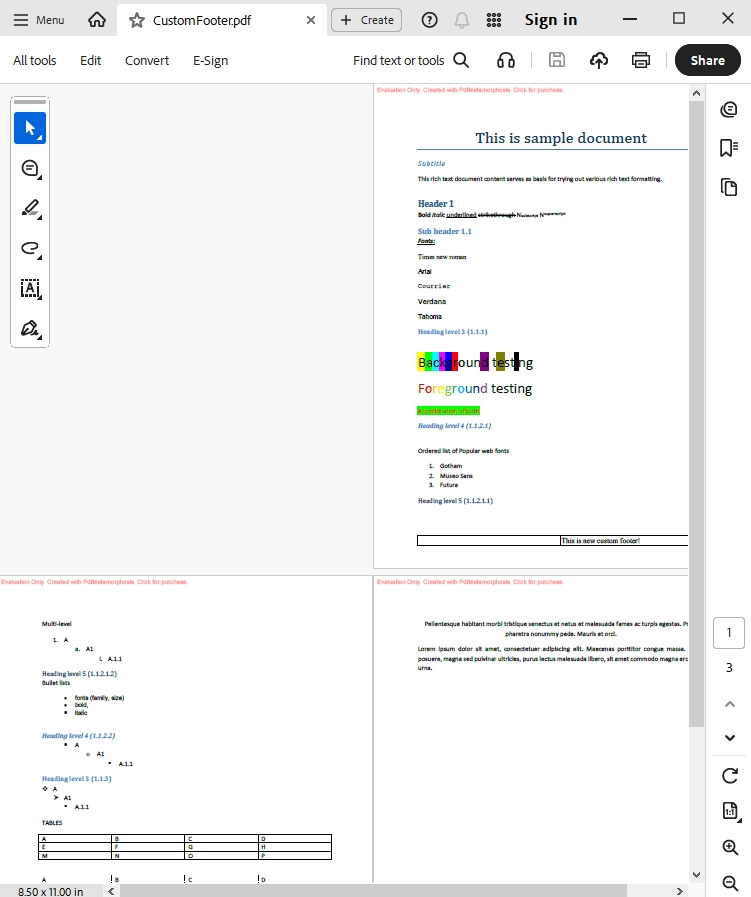This screenshot has width=751, height=897.
Task: Open page display fit options
Action: click(x=730, y=811)
